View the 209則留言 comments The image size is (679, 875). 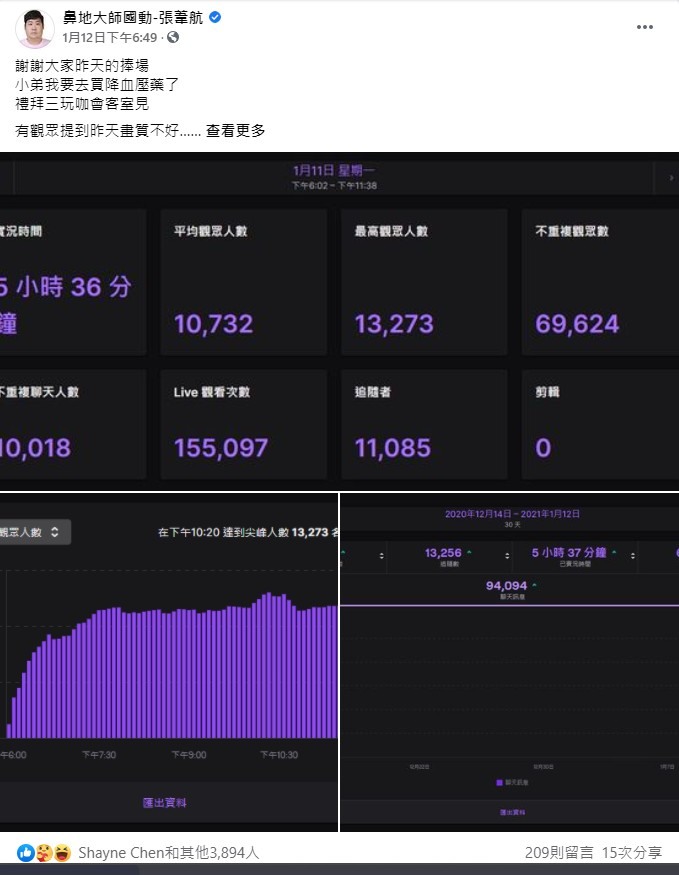(x=559, y=853)
